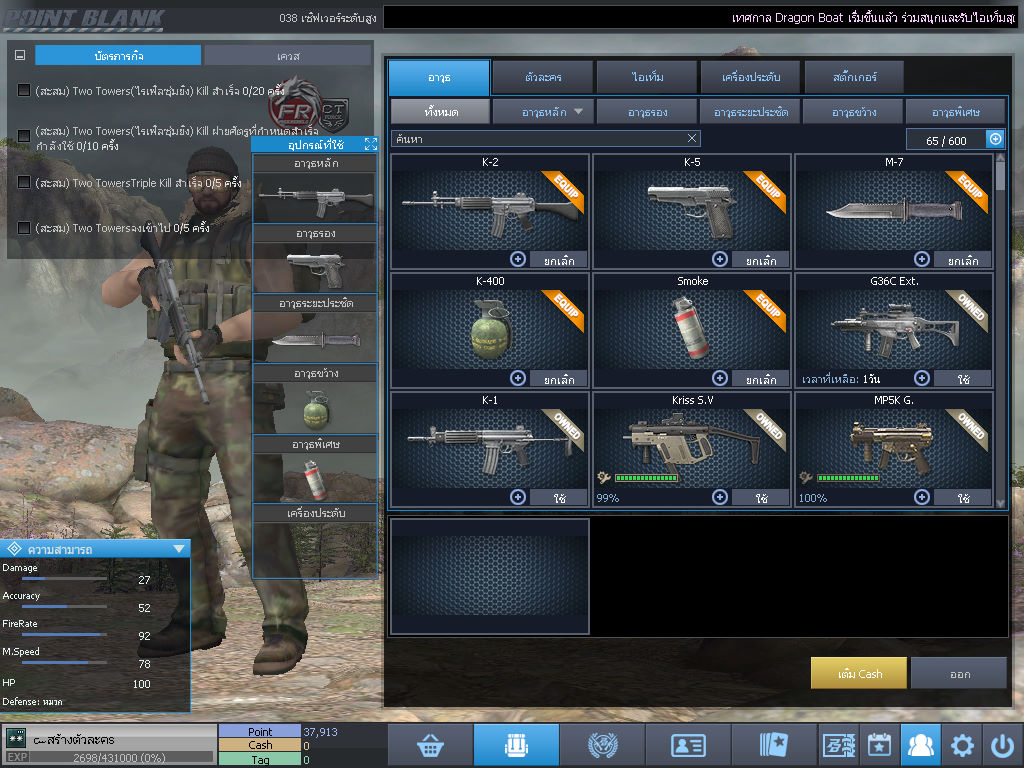This screenshot has height=768, width=1024.
Task: Collapse the ความสามารถ stats panel arrow
Action: point(179,549)
